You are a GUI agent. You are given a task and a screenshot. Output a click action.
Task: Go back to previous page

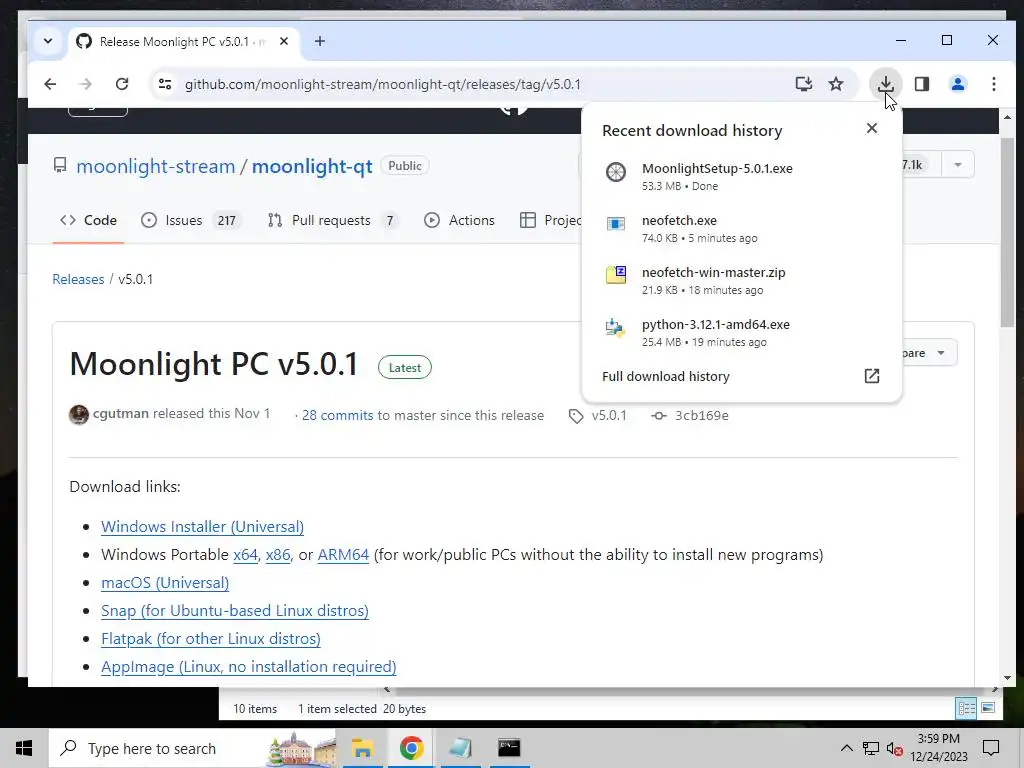coord(50,84)
